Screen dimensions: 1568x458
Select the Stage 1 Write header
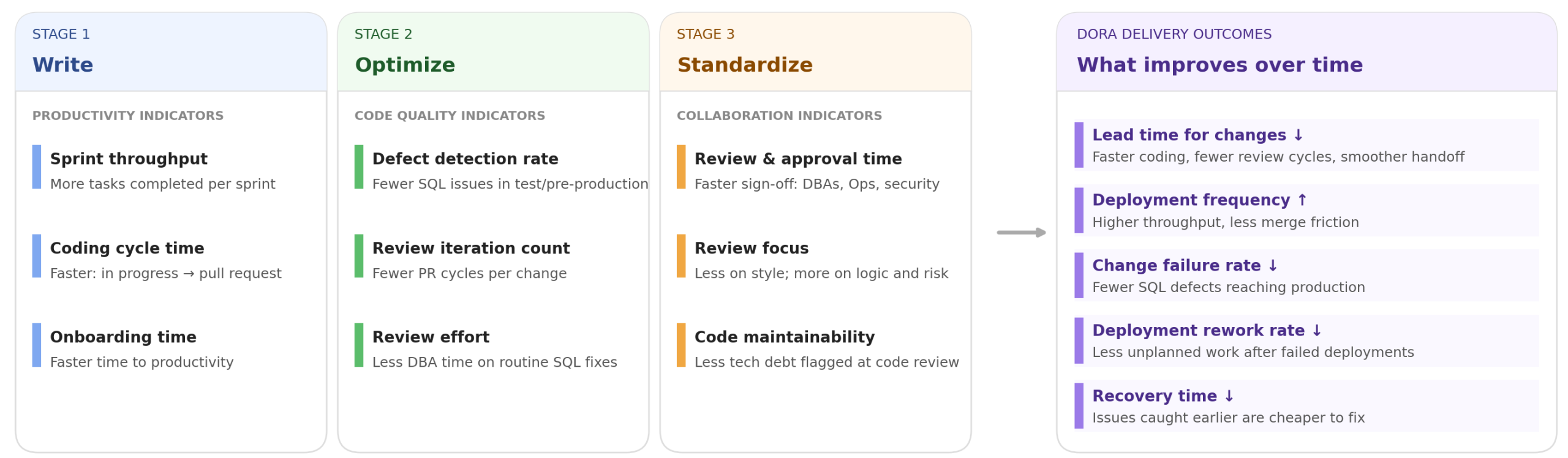(170, 51)
